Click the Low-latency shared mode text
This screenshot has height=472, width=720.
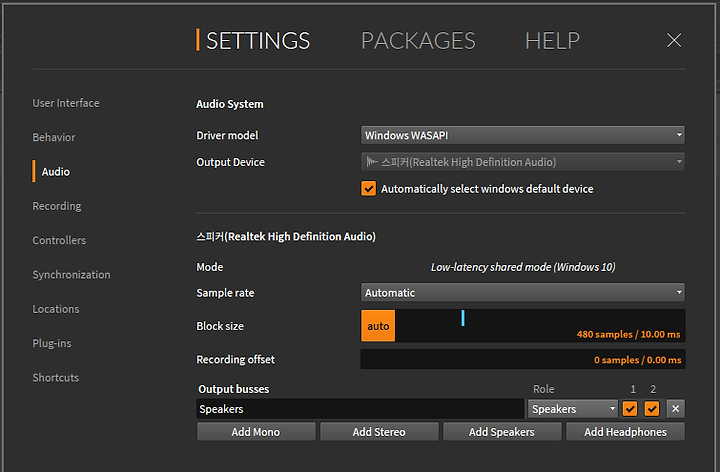[x=523, y=267]
